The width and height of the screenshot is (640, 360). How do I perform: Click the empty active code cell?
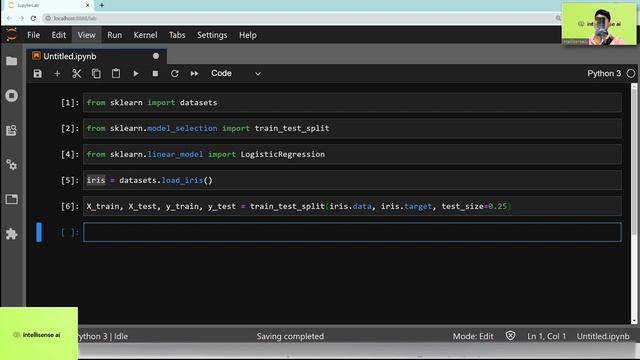tap(352, 232)
